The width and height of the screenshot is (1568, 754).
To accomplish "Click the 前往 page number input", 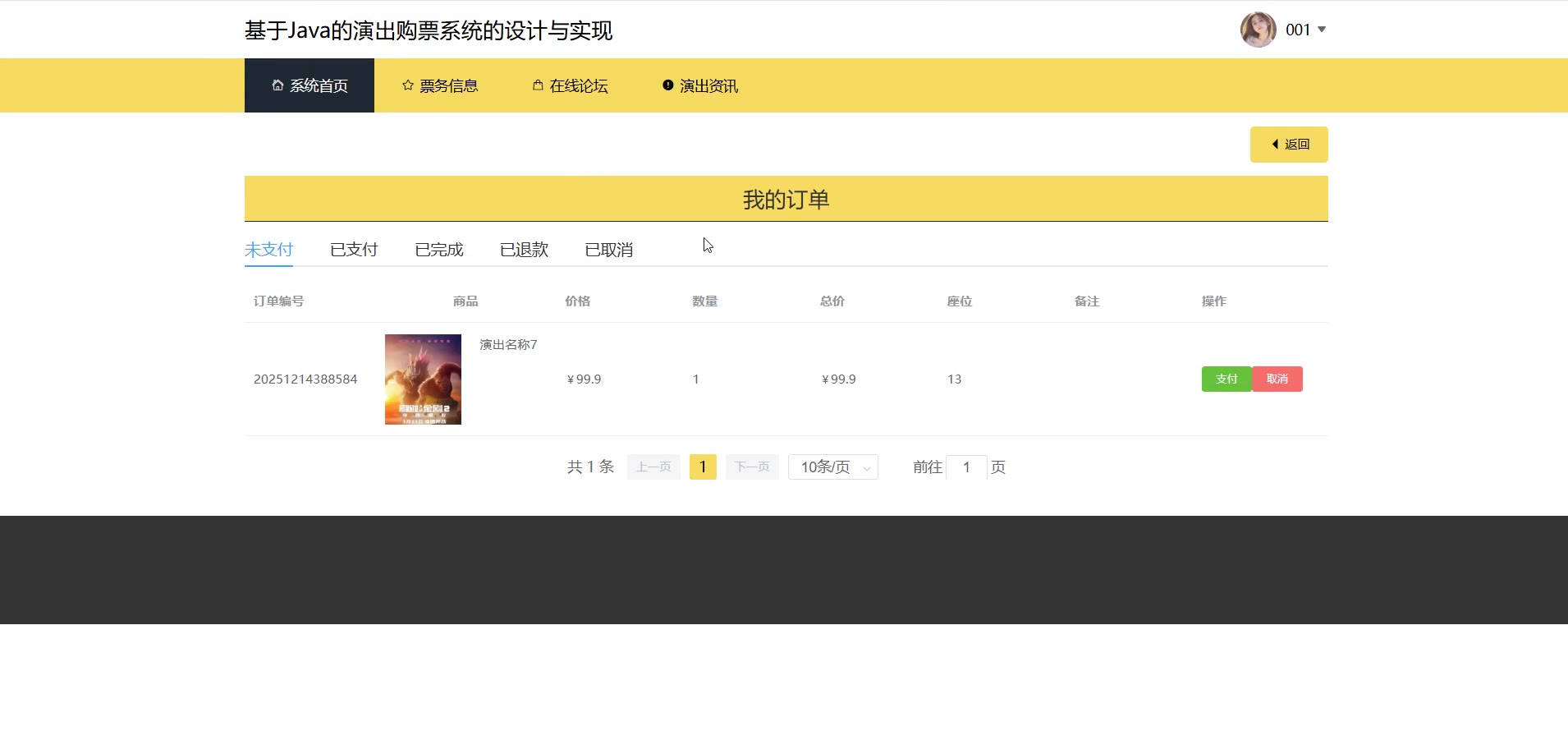I will (x=966, y=467).
